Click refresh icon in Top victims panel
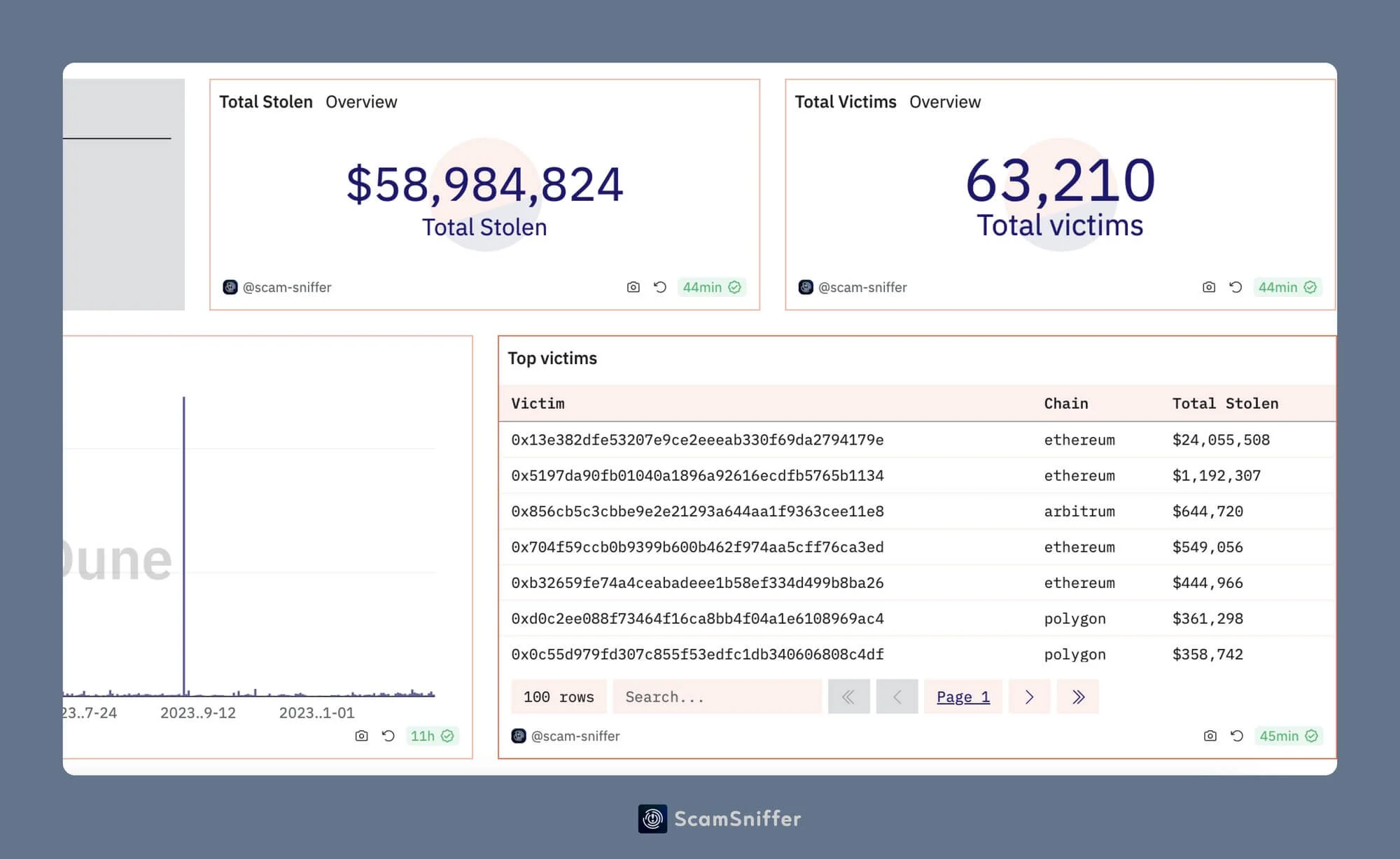Viewport: 1400px width, 859px height. click(1237, 736)
